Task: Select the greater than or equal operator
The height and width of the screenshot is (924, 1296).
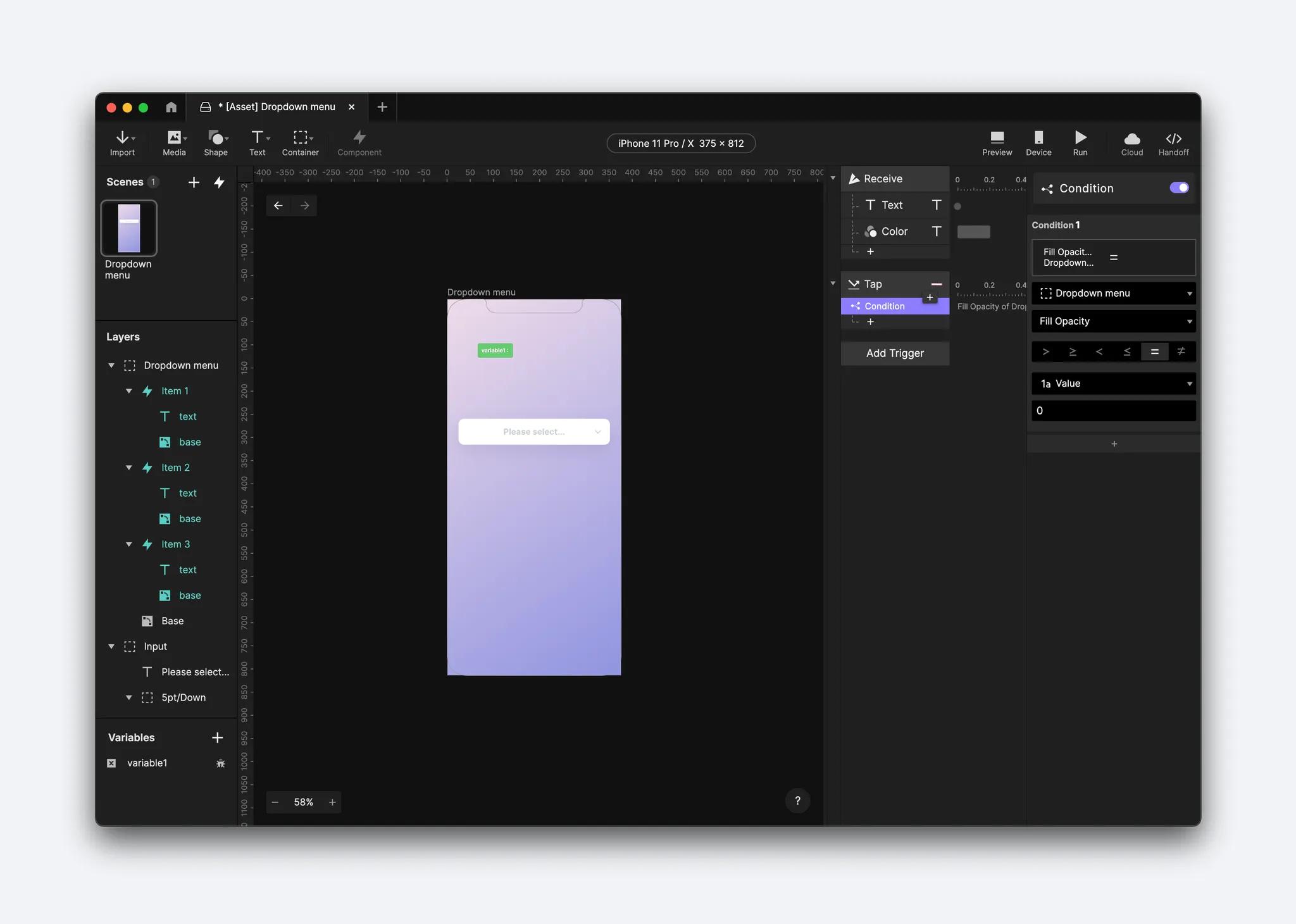Action: click(1073, 351)
